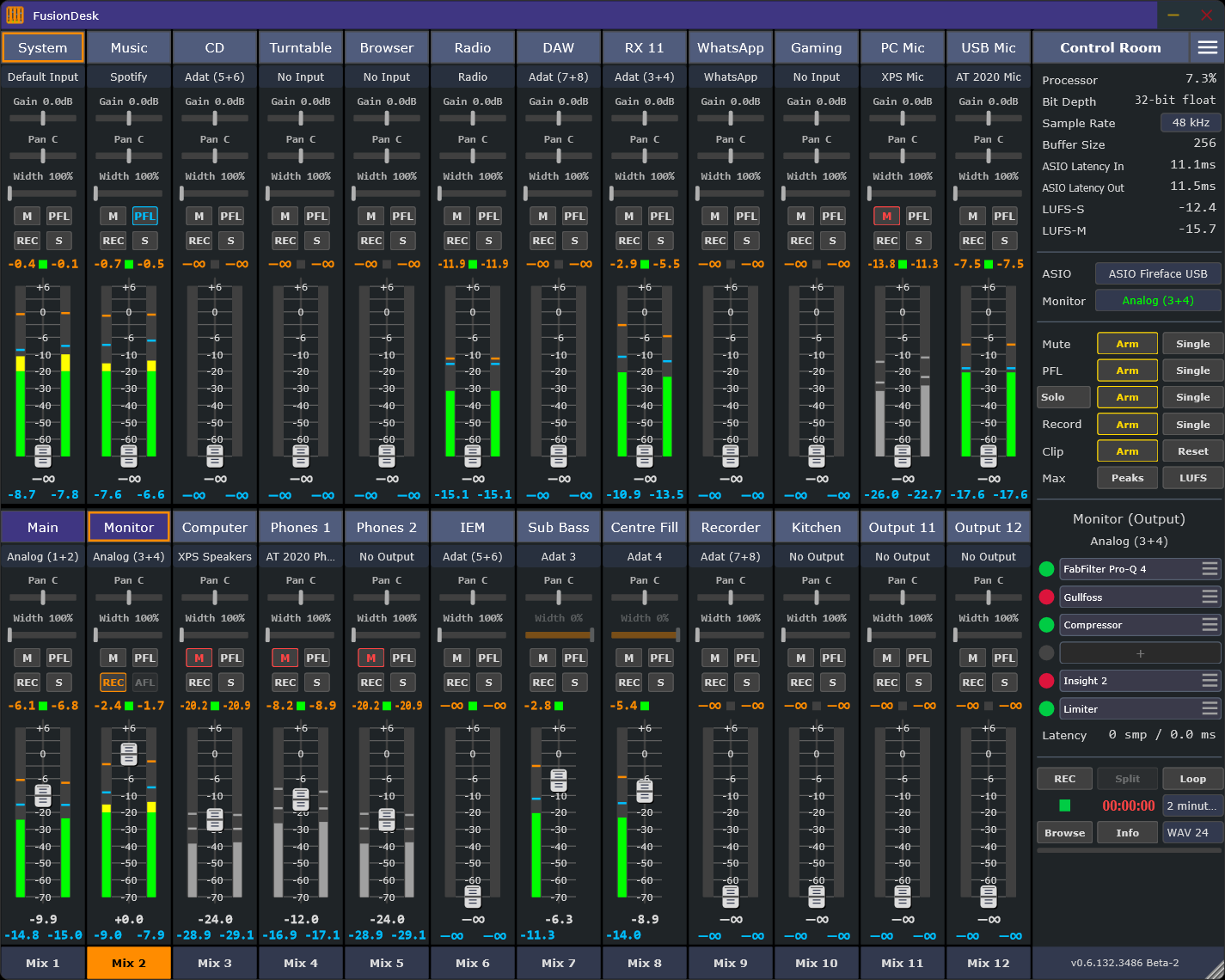Open Limiter slot menu handle

pos(1210,709)
